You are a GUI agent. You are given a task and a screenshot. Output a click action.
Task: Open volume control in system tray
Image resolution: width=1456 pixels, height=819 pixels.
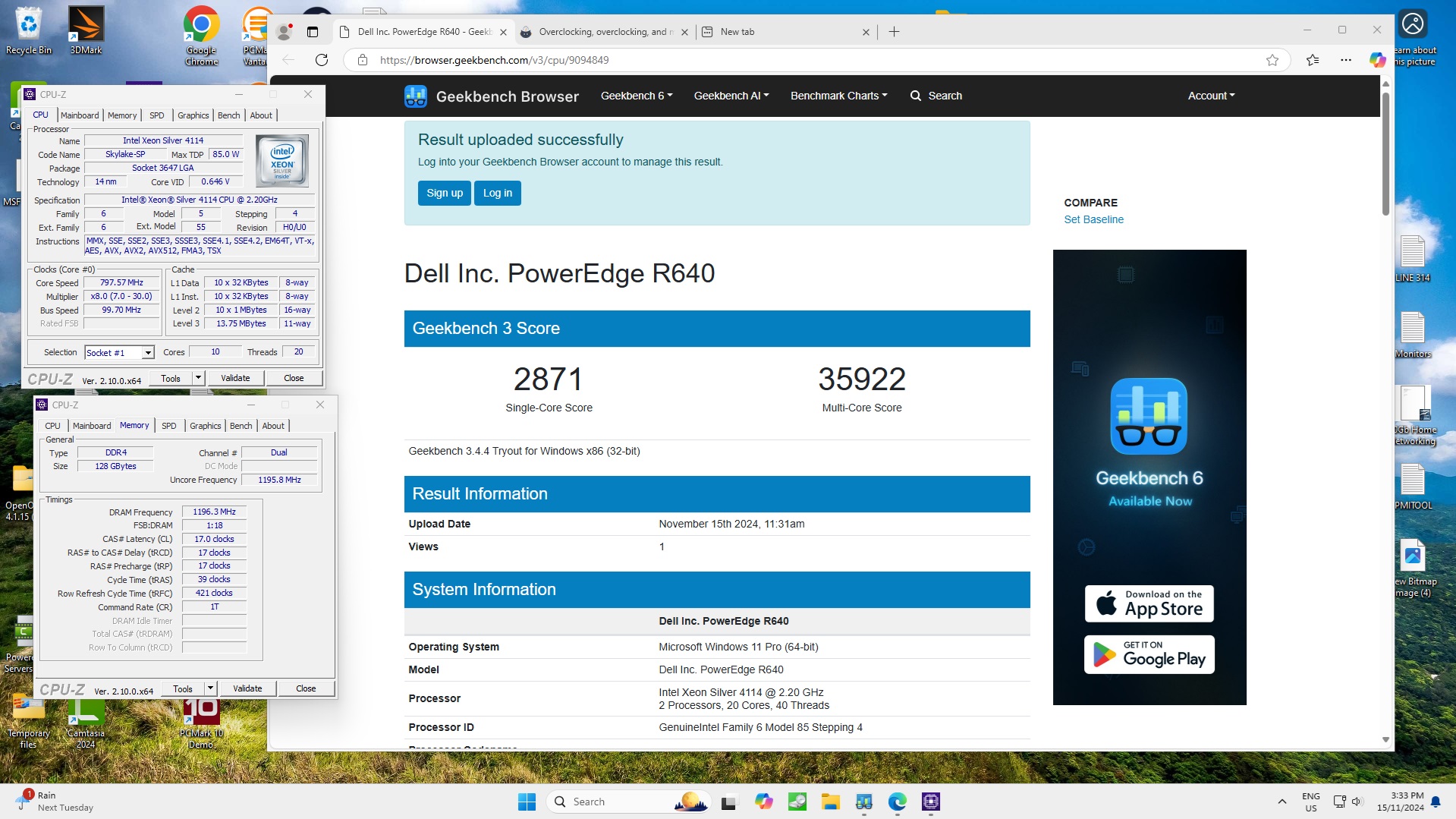pyautogui.click(x=1357, y=802)
